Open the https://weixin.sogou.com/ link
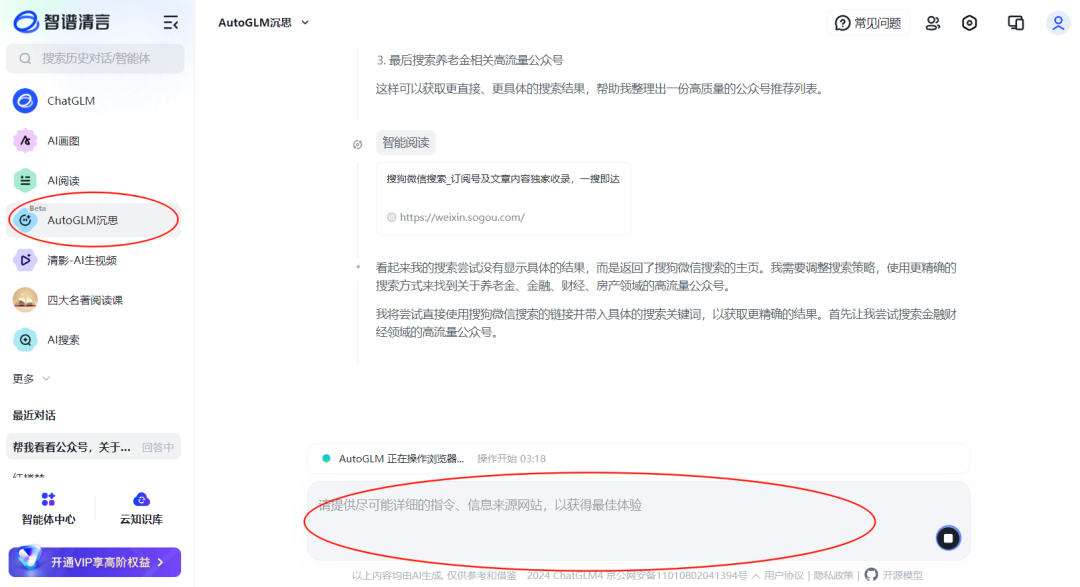The width and height of the screenshot is (1080, 587). click(x=462, y=217)
